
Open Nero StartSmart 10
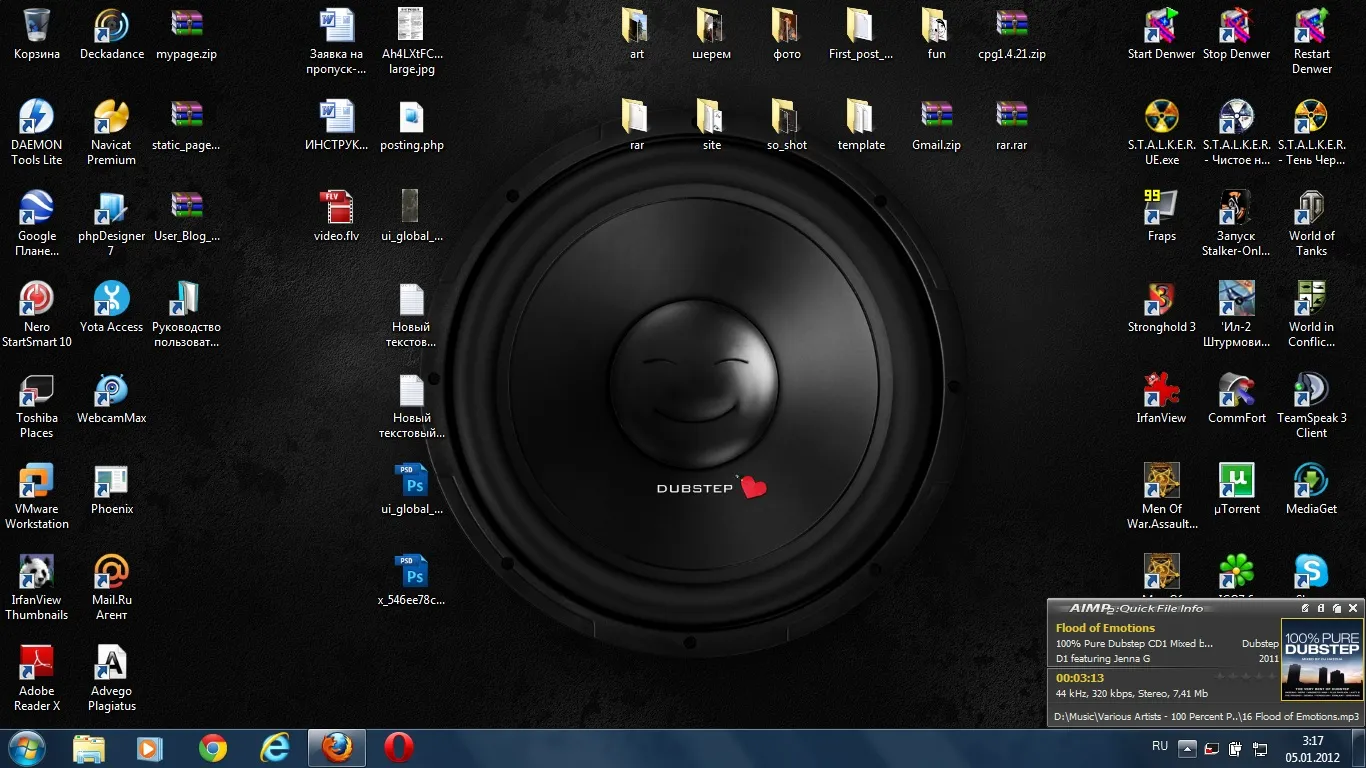tap(37, 314)
